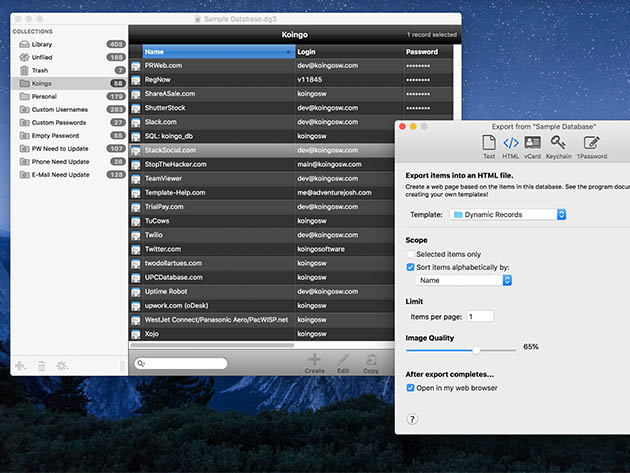Click the Edit pencil icon
Viewport: 630px width, 473px height.
[x=343, y=363]
